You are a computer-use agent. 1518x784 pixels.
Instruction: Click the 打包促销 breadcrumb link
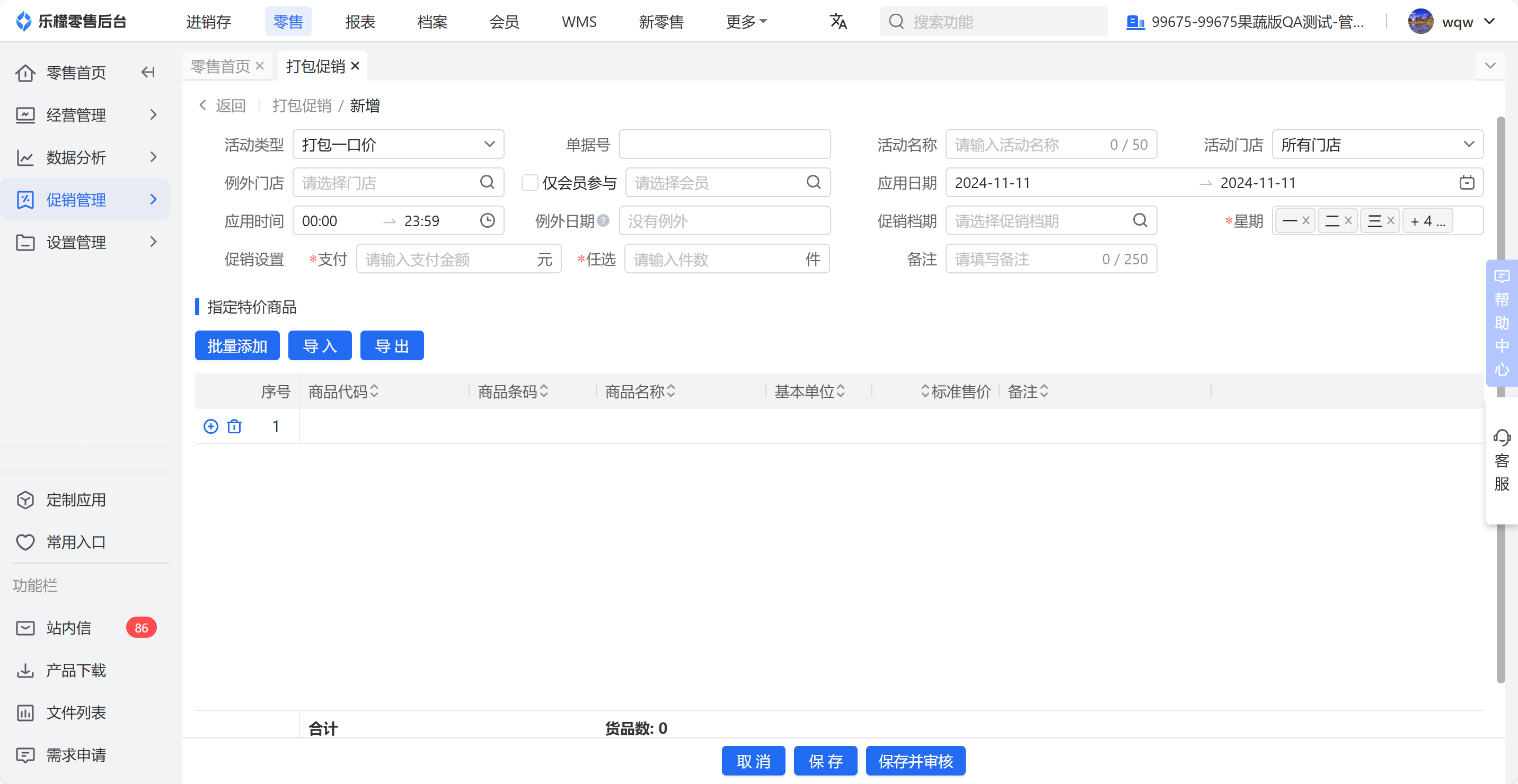(x=302, y=105)
